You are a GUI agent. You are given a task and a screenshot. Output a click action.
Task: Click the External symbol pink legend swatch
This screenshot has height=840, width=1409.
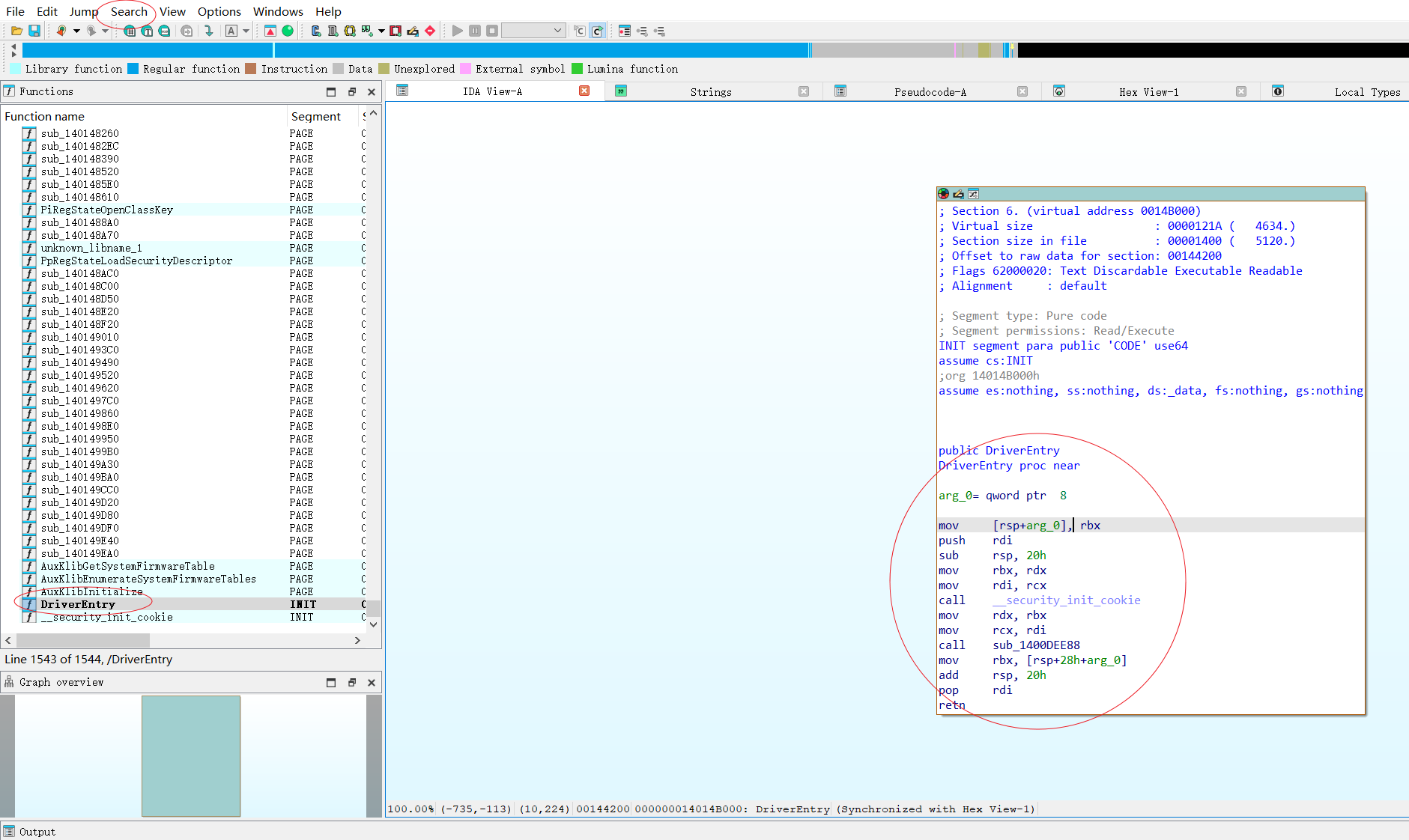click(466, 69)
